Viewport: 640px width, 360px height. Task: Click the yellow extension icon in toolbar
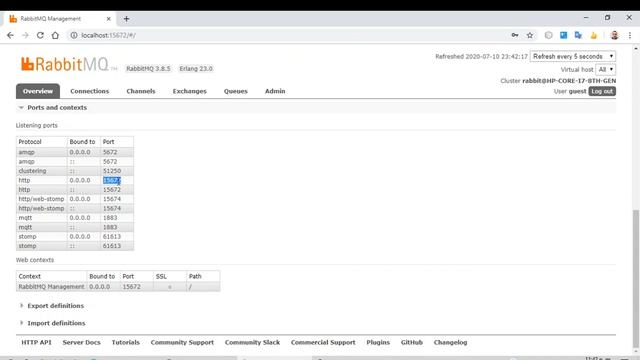594,36
